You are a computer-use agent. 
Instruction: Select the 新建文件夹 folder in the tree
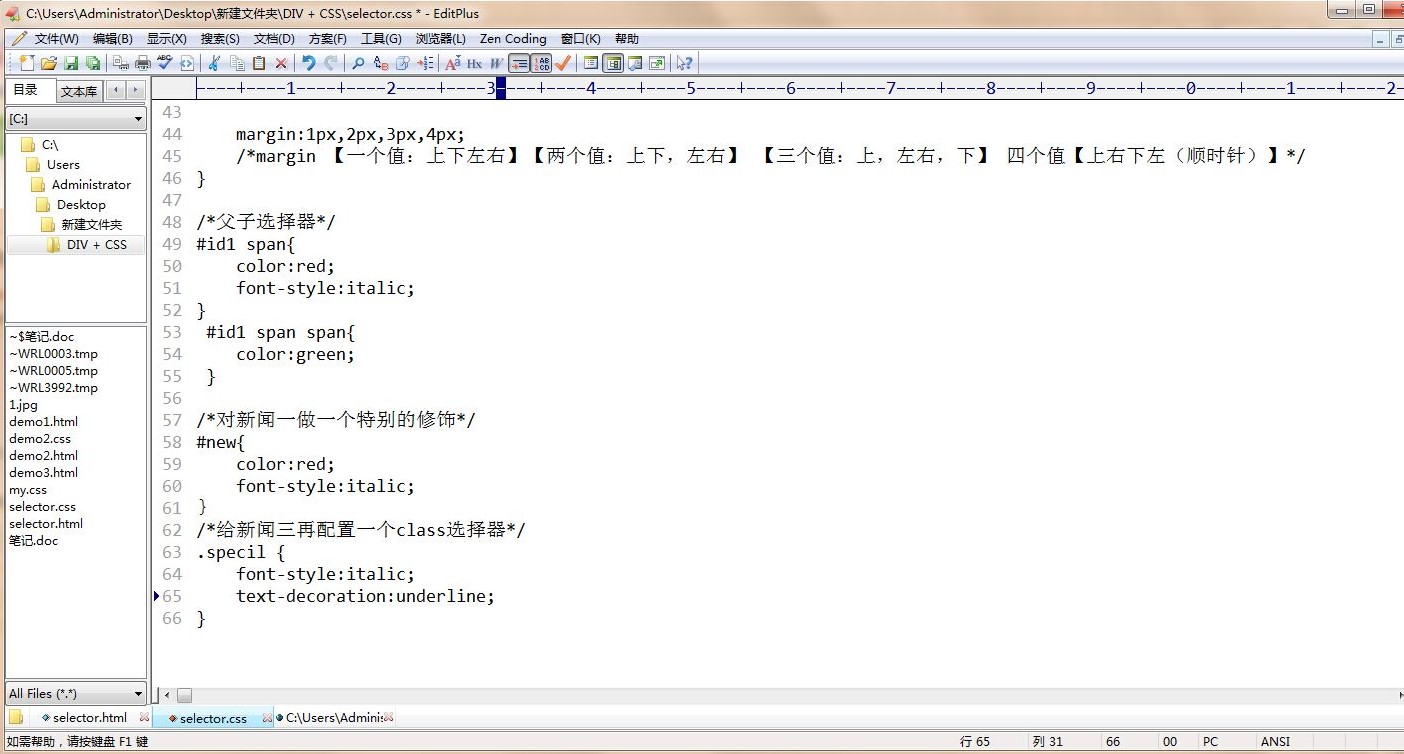pyautogui.click(x=92, y=224)
